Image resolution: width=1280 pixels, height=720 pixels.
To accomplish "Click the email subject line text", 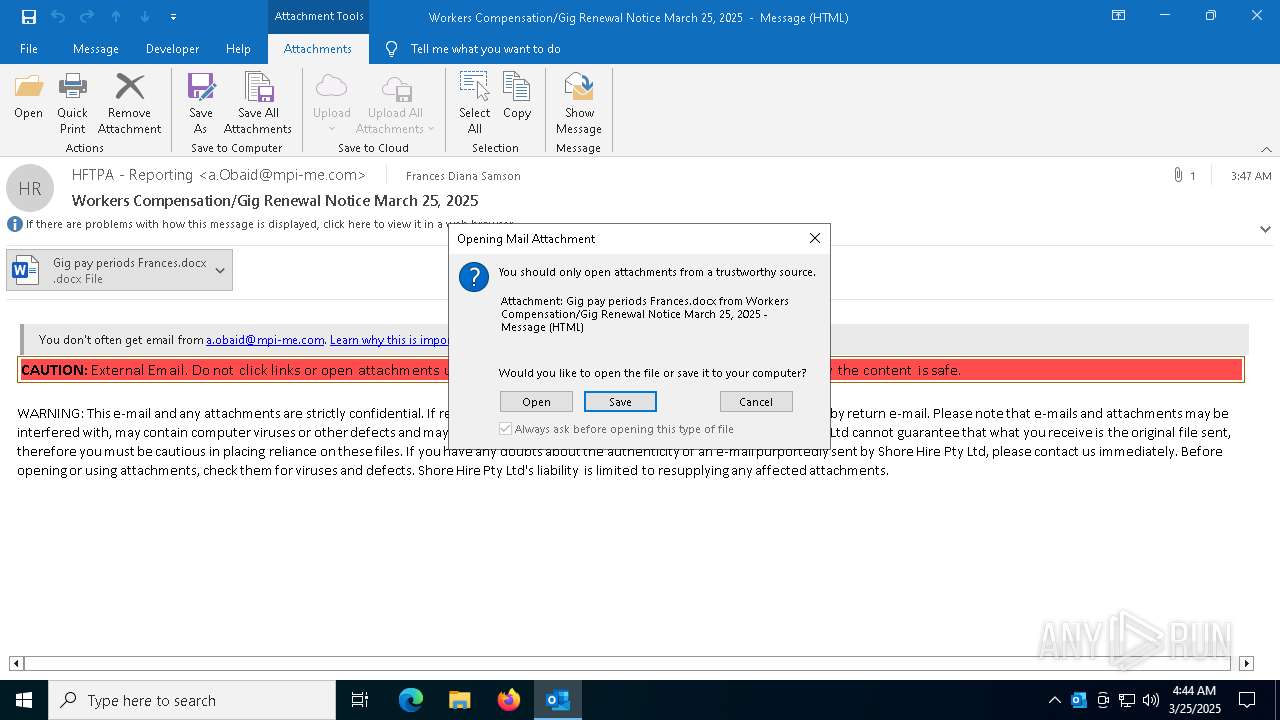I will tap(275, 200).
